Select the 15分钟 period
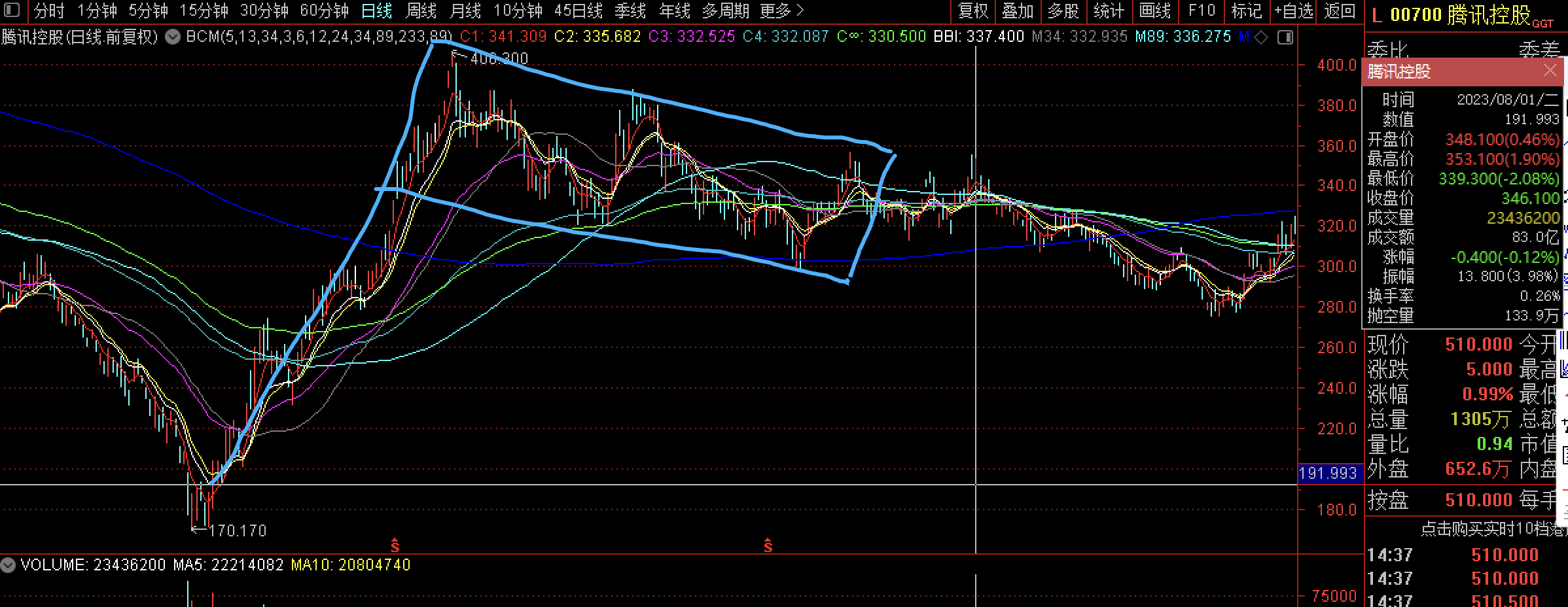 tap(204, 10)
